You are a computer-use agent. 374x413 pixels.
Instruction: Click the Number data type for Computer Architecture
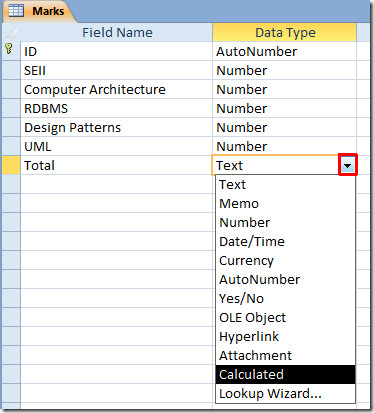(x=284, y=89)
